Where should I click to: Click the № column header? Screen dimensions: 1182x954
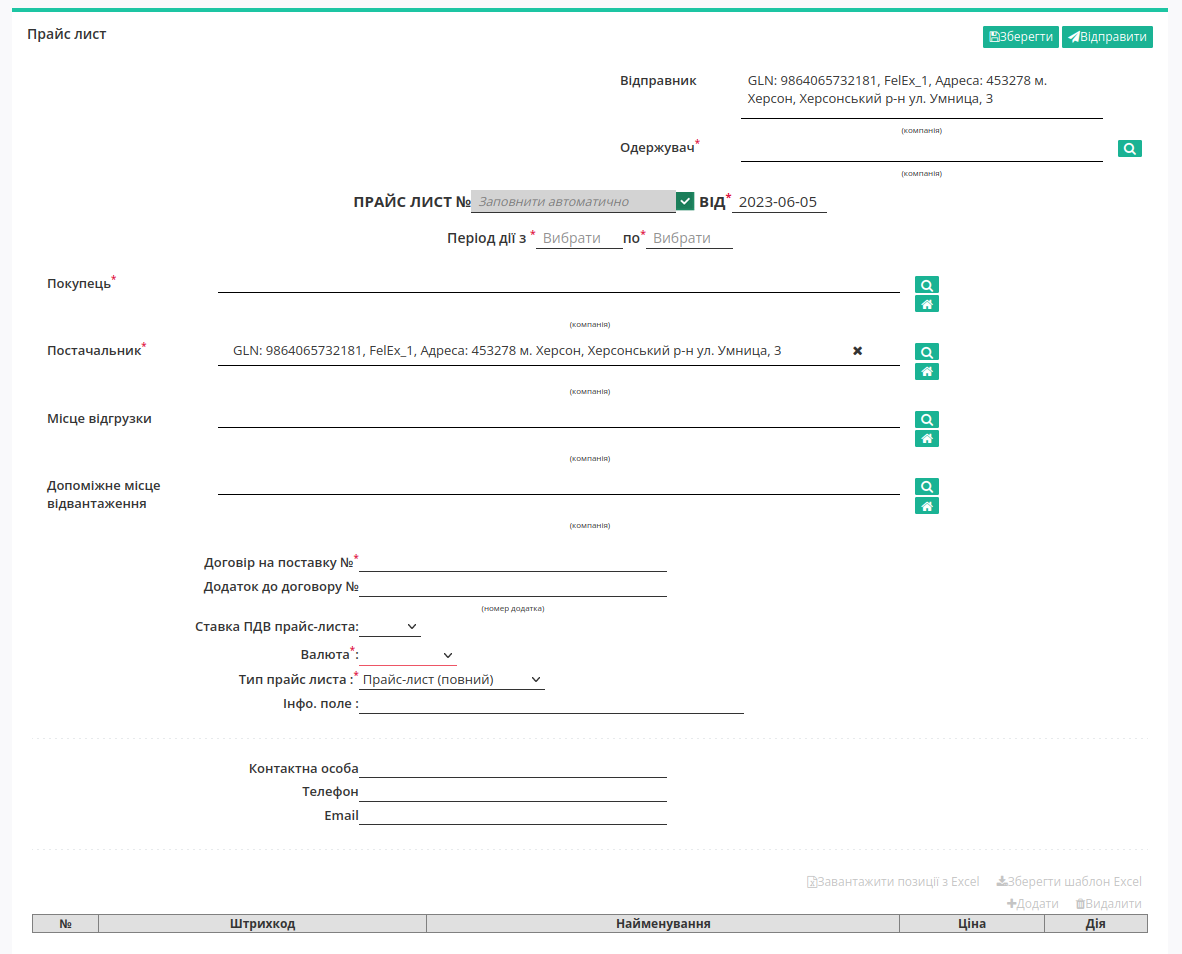(66, 924)
